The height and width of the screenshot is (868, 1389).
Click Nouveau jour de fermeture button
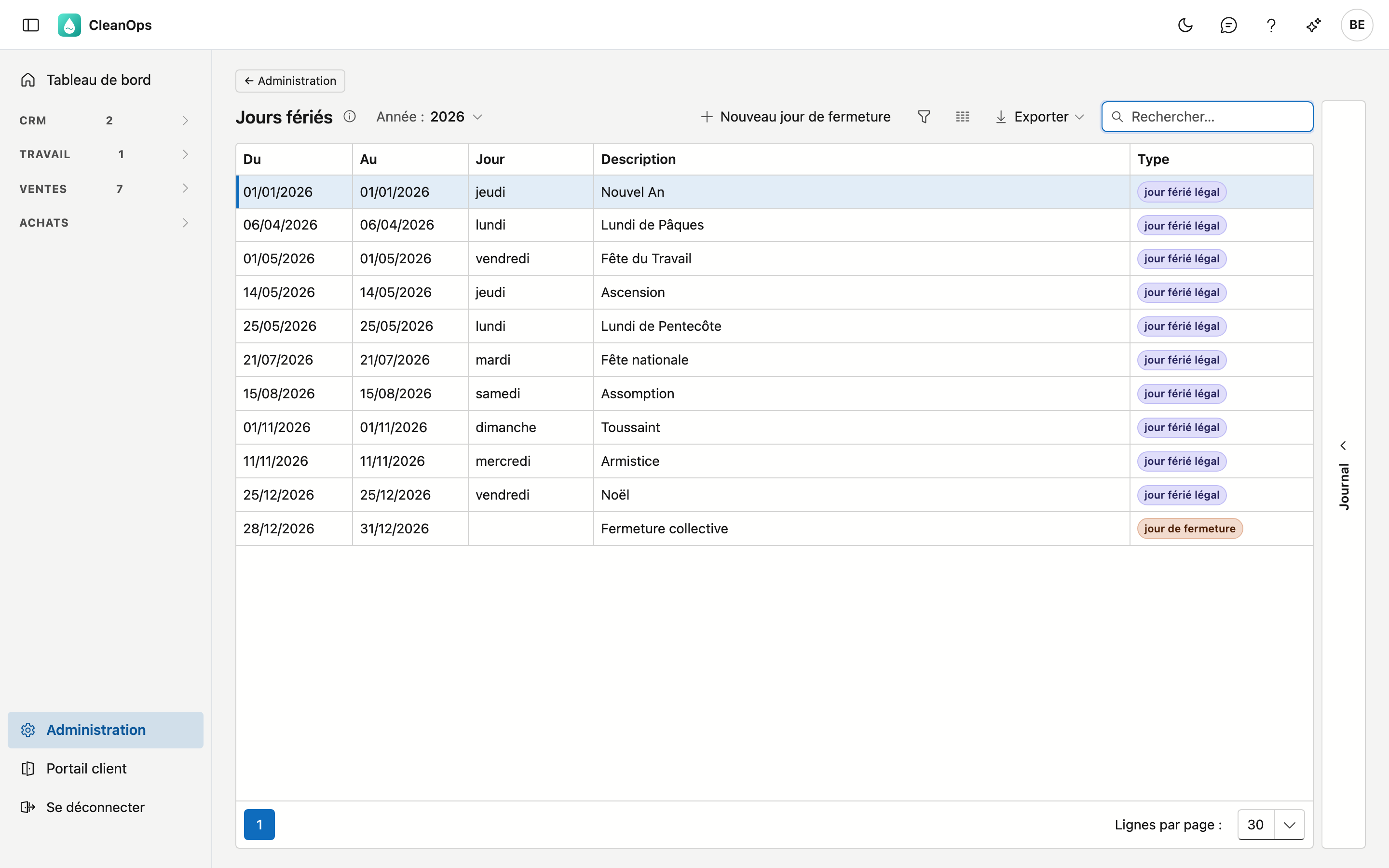796,117
